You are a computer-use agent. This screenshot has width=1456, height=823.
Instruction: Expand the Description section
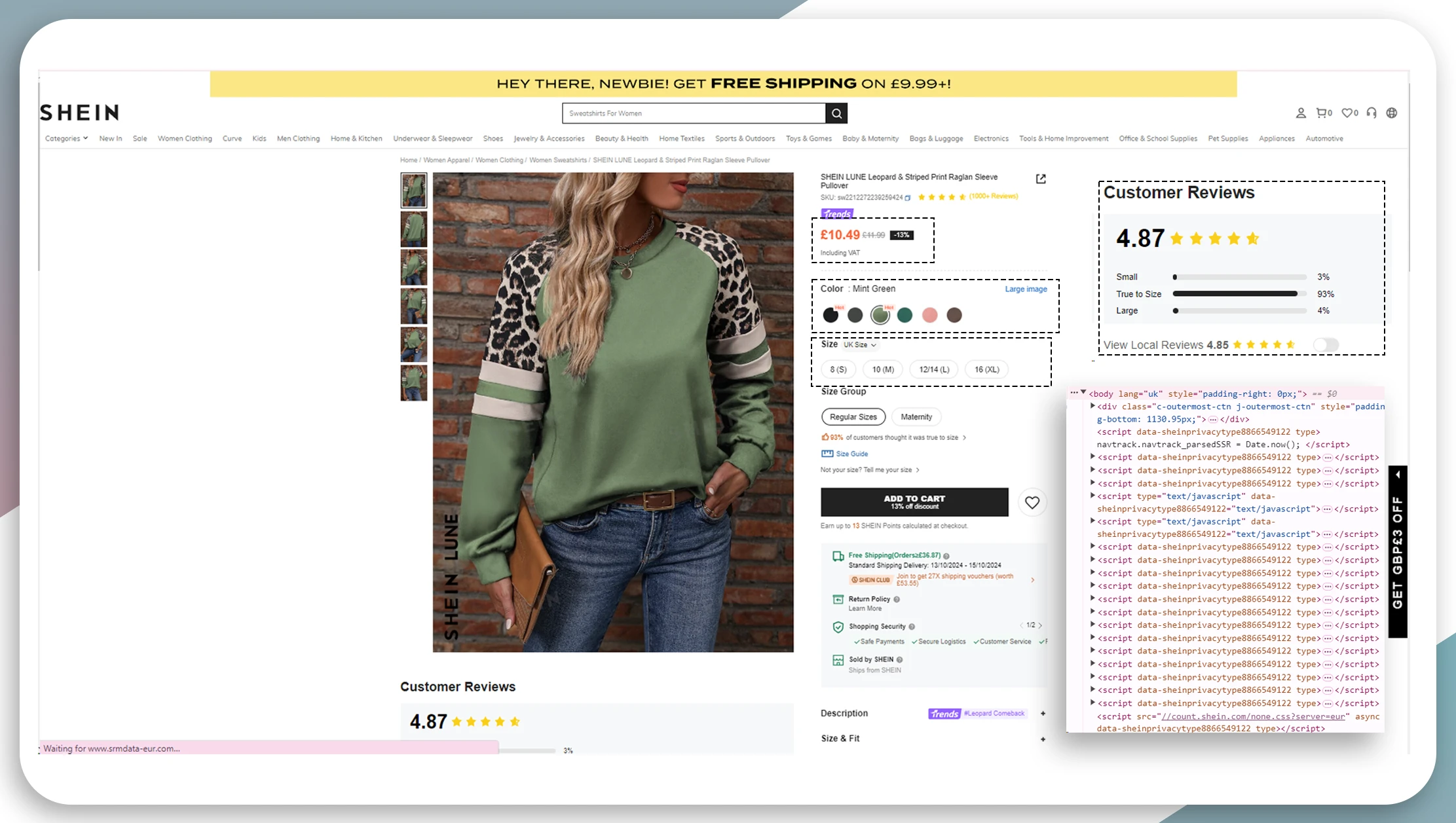pyautogui.click(x=1043, y=714)
